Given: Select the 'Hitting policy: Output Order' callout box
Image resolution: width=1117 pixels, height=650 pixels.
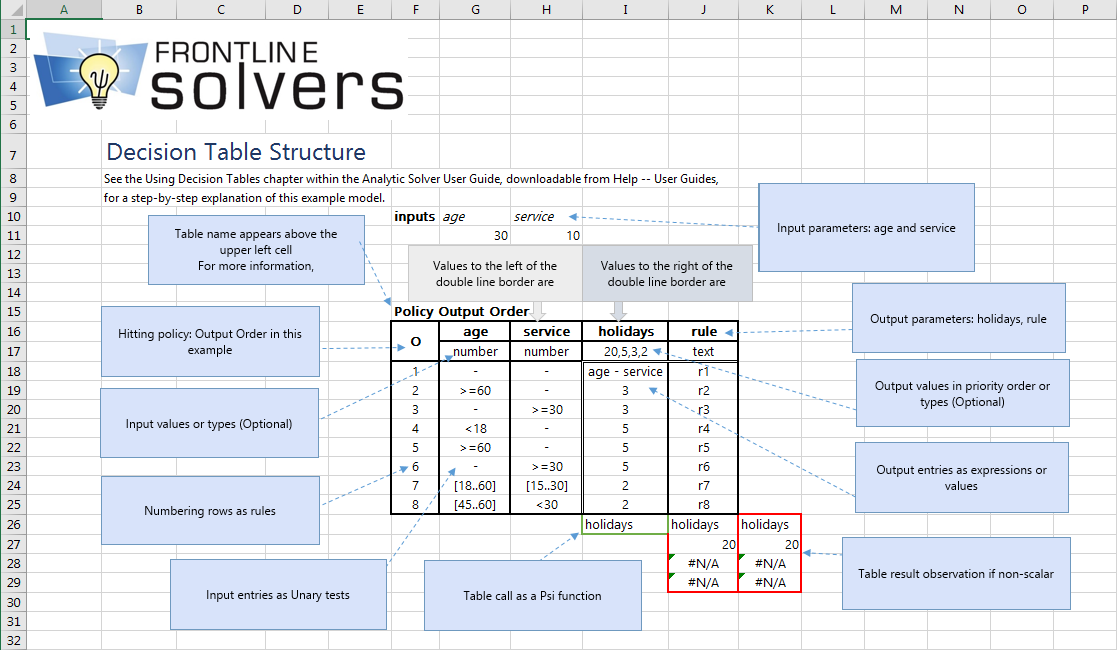Looking at the screenshot, I should click(210, 341).
